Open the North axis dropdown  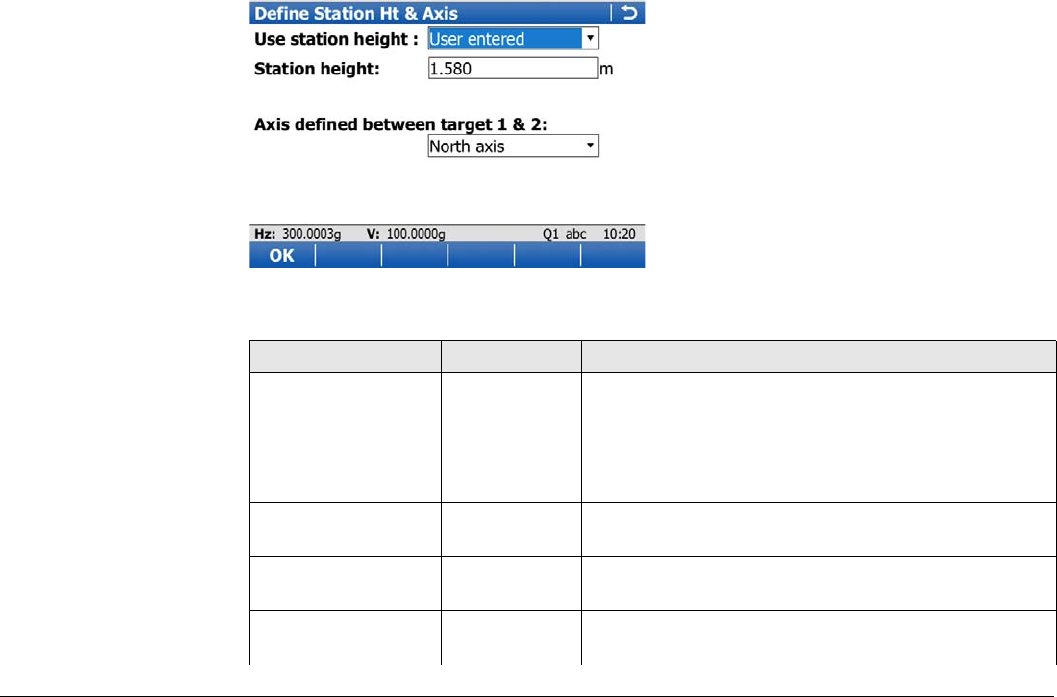[513, 146]
